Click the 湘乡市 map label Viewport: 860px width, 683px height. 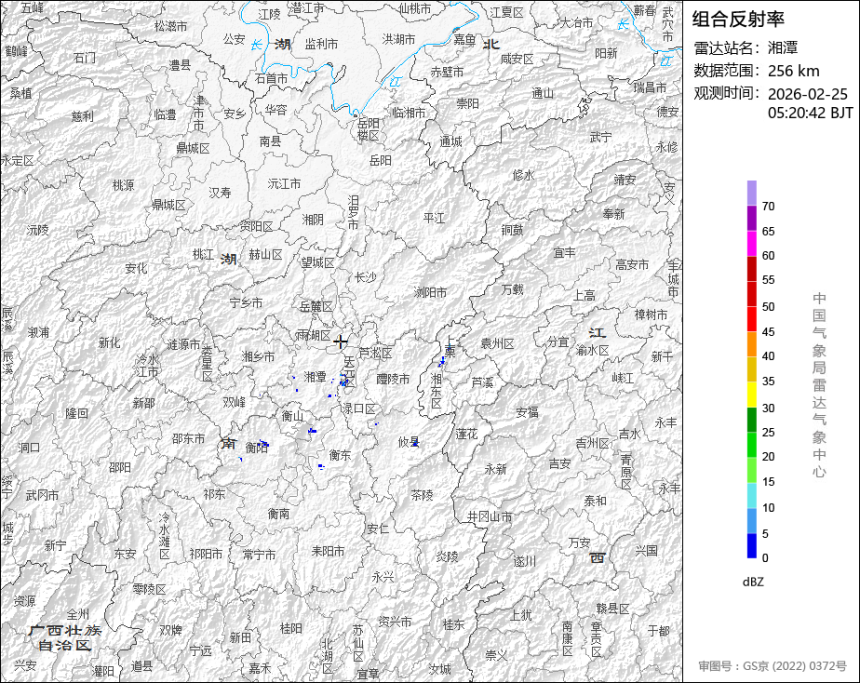click(258, 357)
